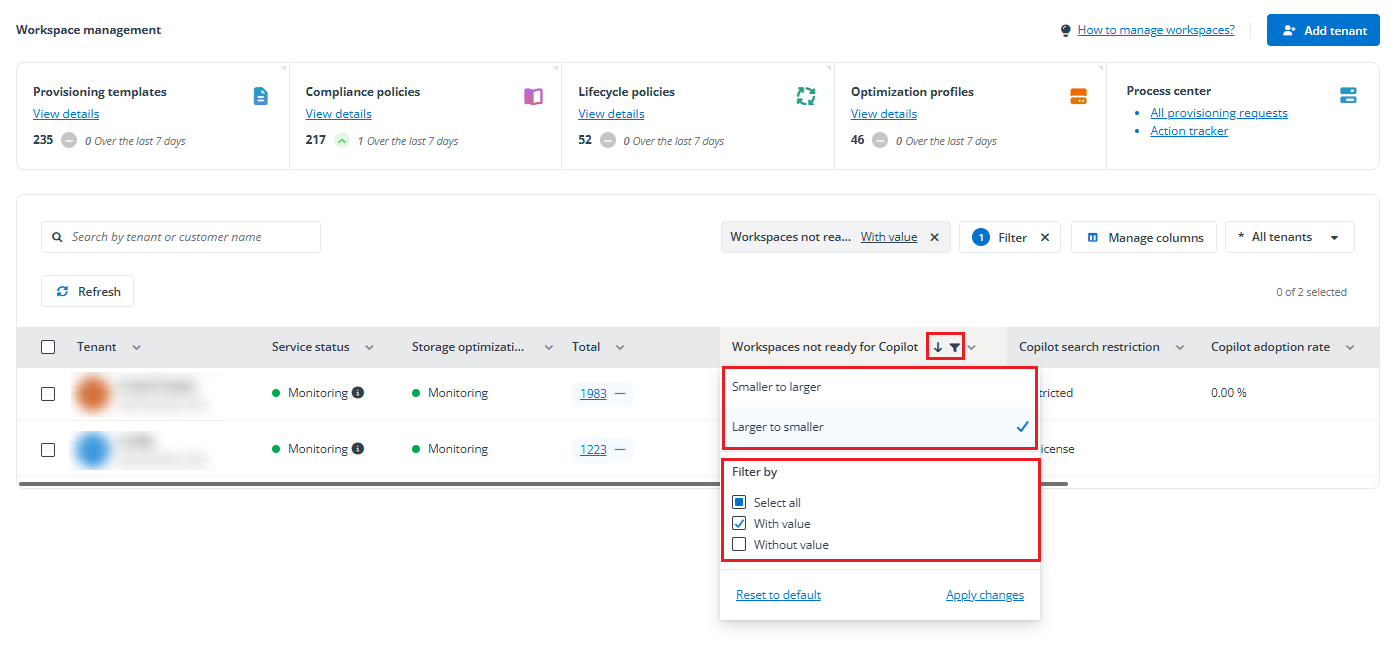View details of Provisioning templates
1398x650 pixels.
[66, 114]
